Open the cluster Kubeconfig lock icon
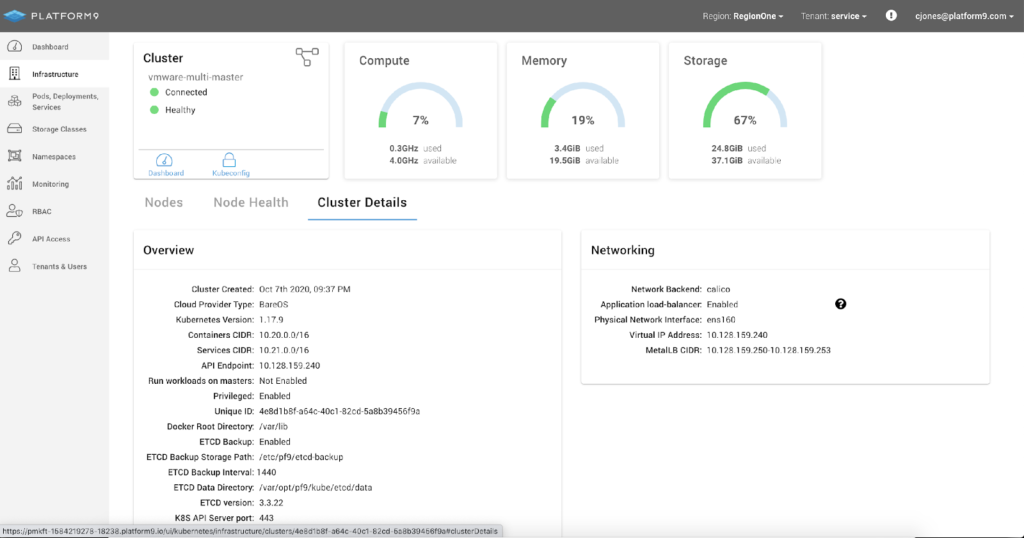The width and height of the screenshot is (1024, 538). coord(229,160)
